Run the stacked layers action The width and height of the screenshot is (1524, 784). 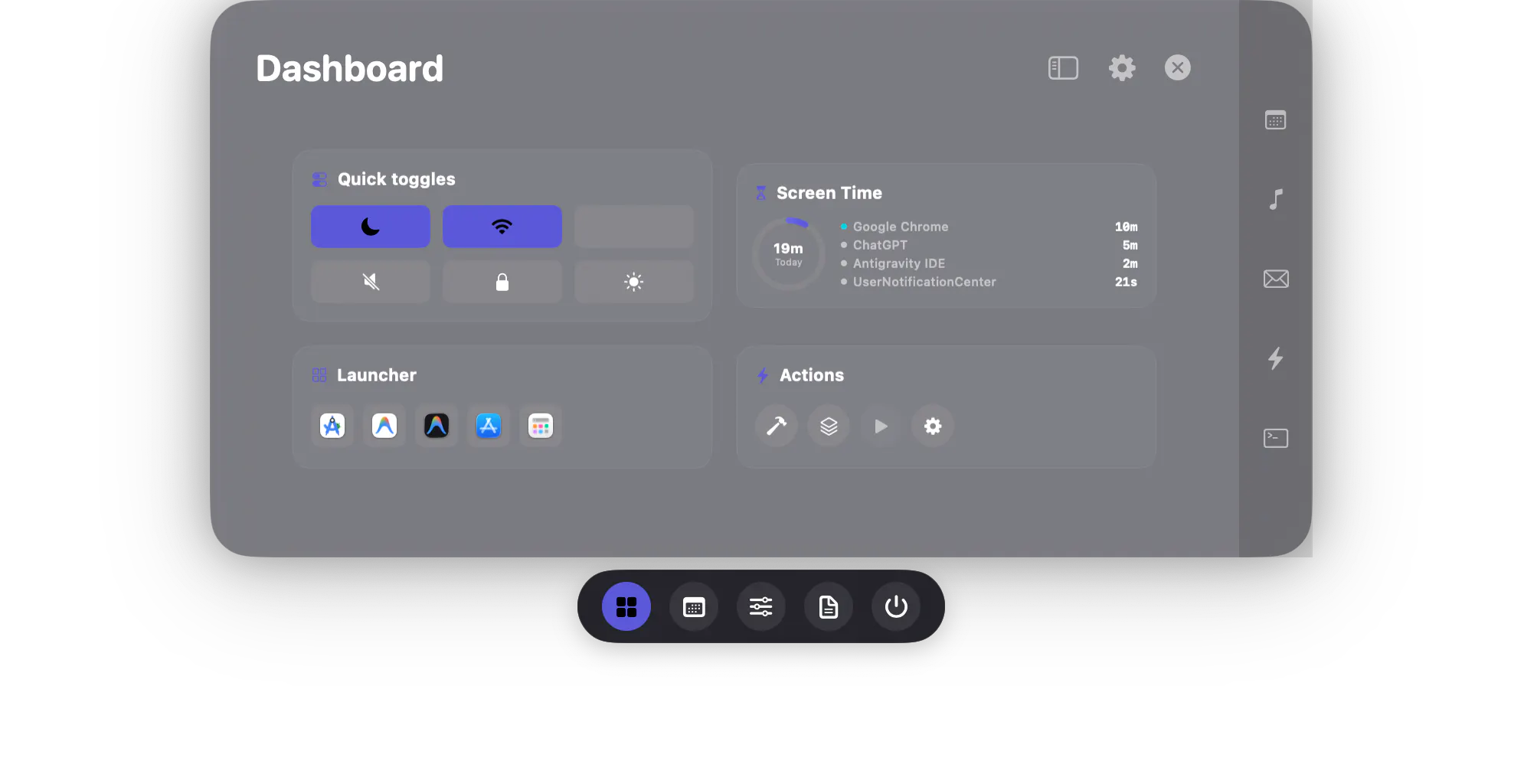[829, 426]
